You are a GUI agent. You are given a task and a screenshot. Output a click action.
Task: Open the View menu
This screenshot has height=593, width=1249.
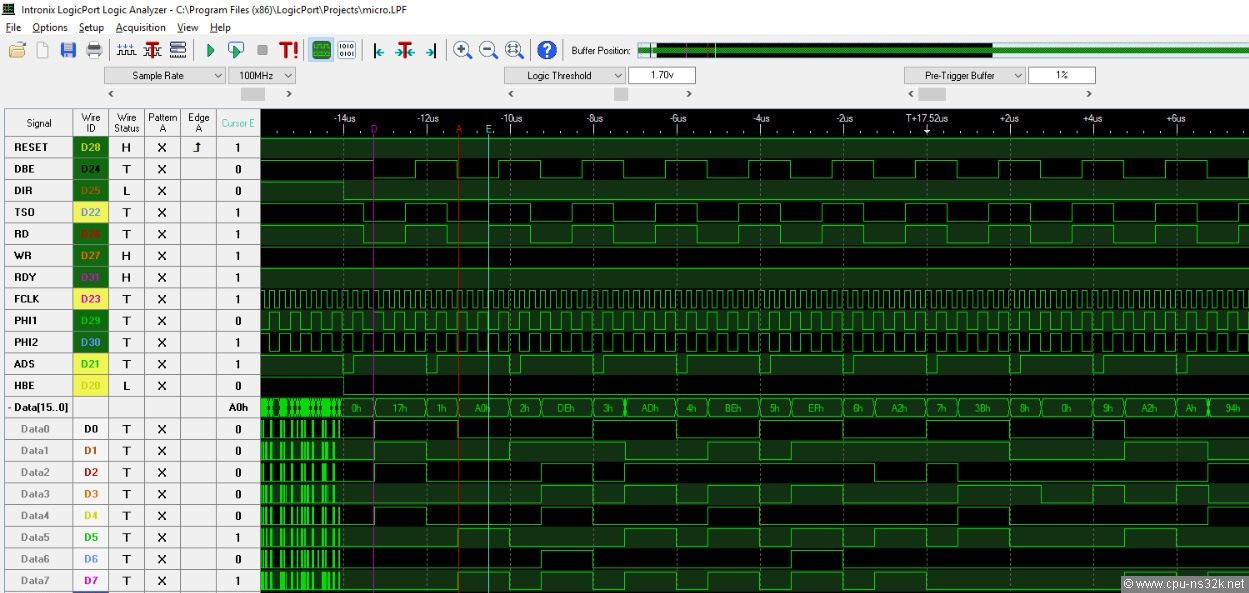click(187, 27)
